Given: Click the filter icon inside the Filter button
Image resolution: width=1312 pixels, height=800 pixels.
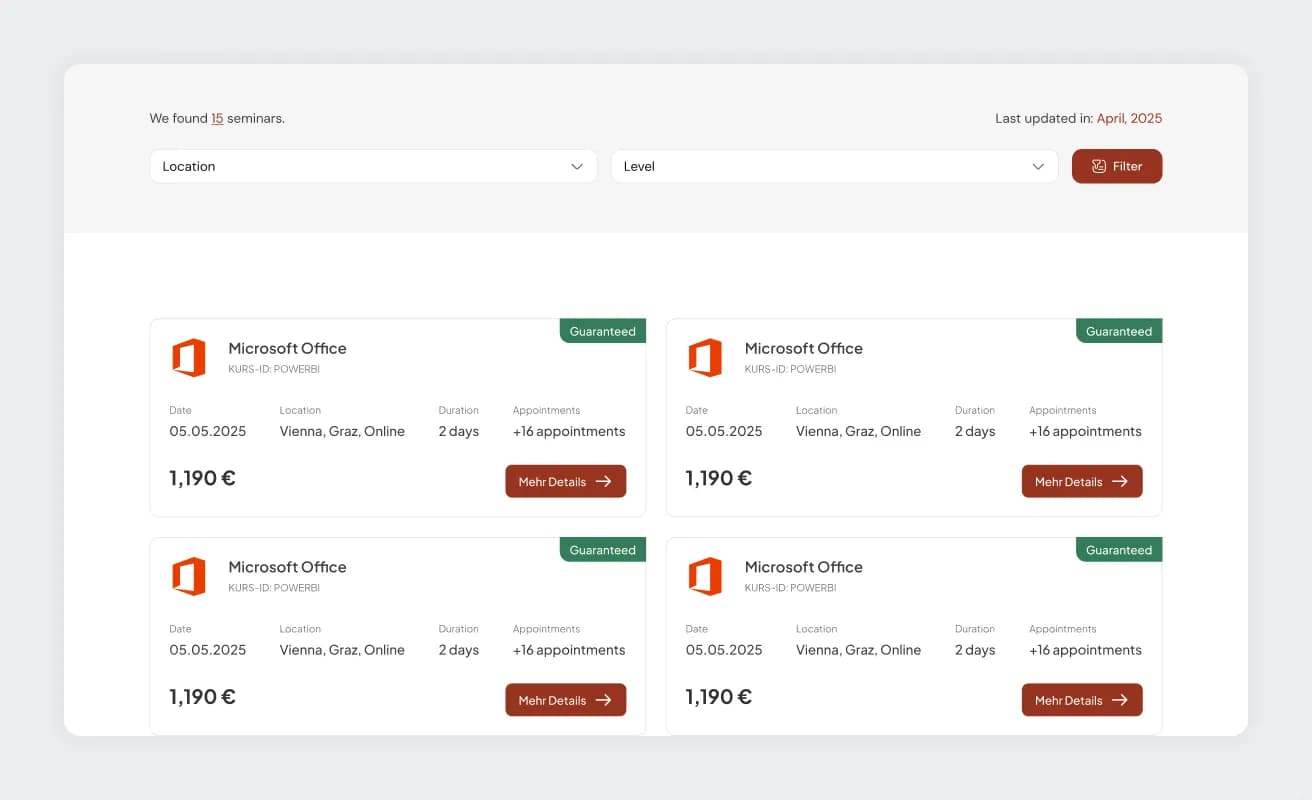Looking at the screenshot, I should tap(1099, 166).
